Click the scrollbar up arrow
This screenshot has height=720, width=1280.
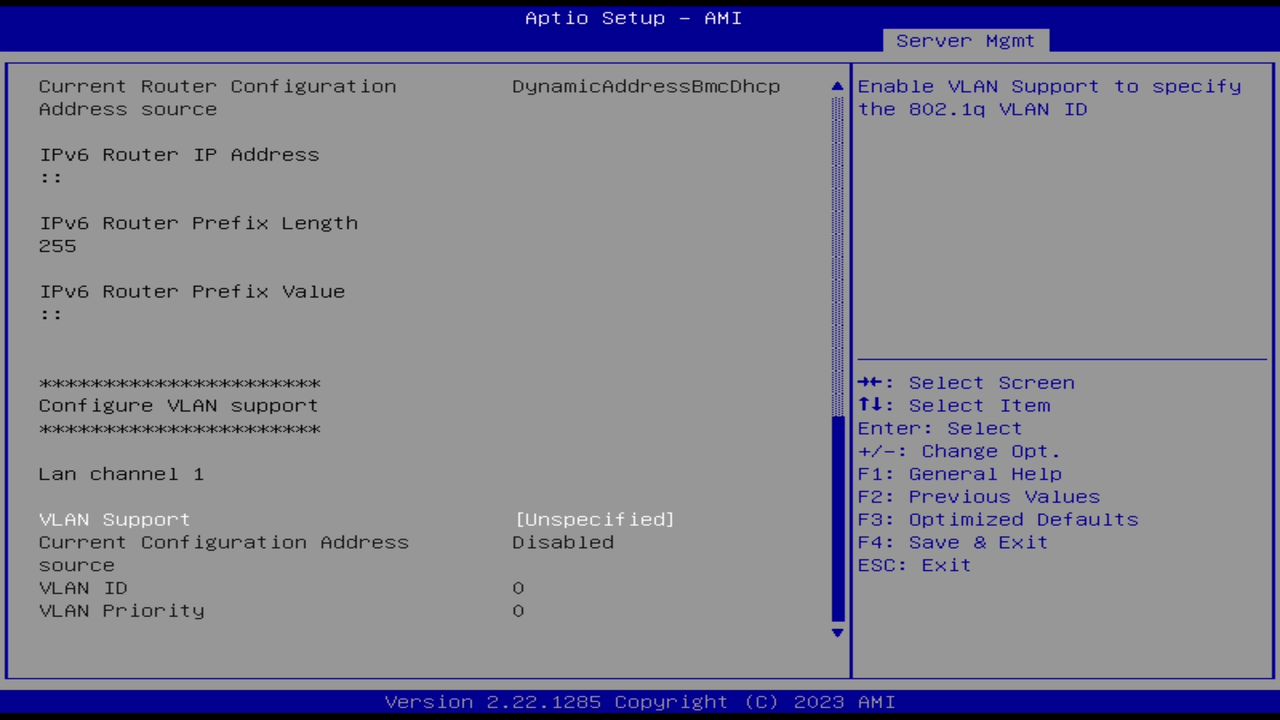pos(838,87)
